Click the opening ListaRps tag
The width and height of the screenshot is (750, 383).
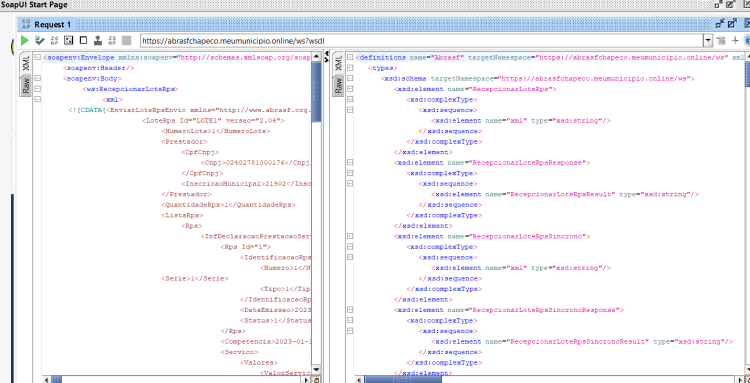tap(182, 215)
